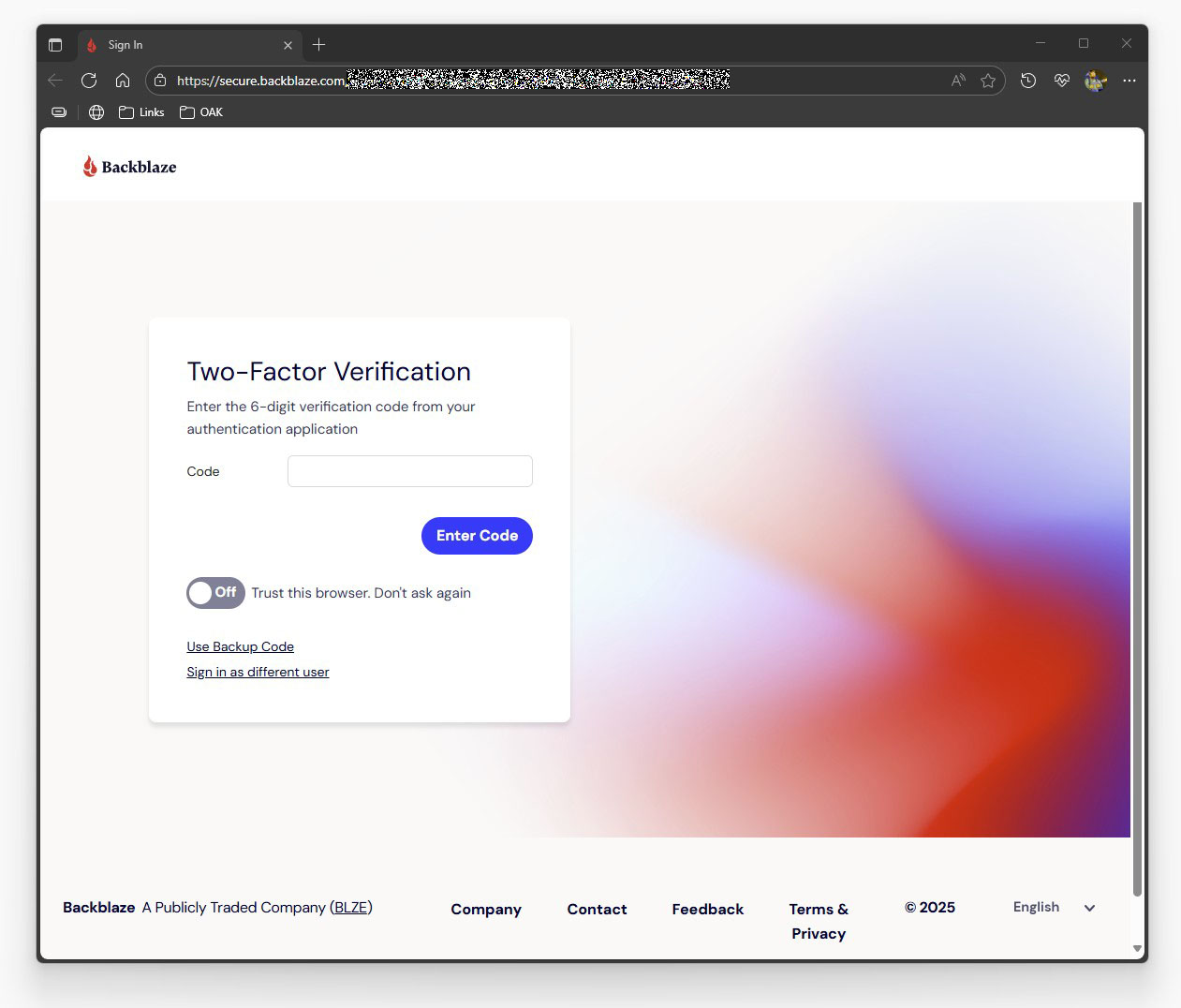Toggle Trust this browser switch on

pyautogui.click(x=215, y=593)
